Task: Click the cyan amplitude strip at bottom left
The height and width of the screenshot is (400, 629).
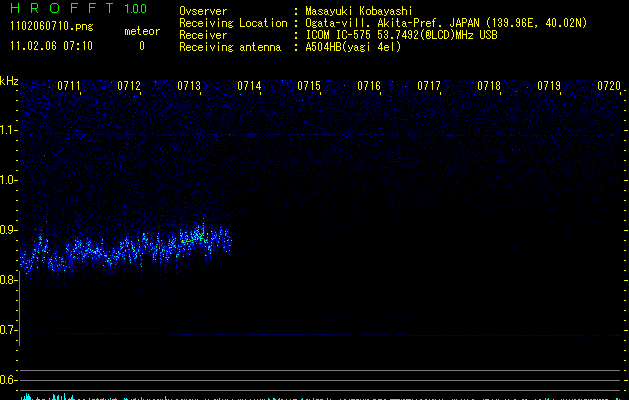Action: pos(40,397)
